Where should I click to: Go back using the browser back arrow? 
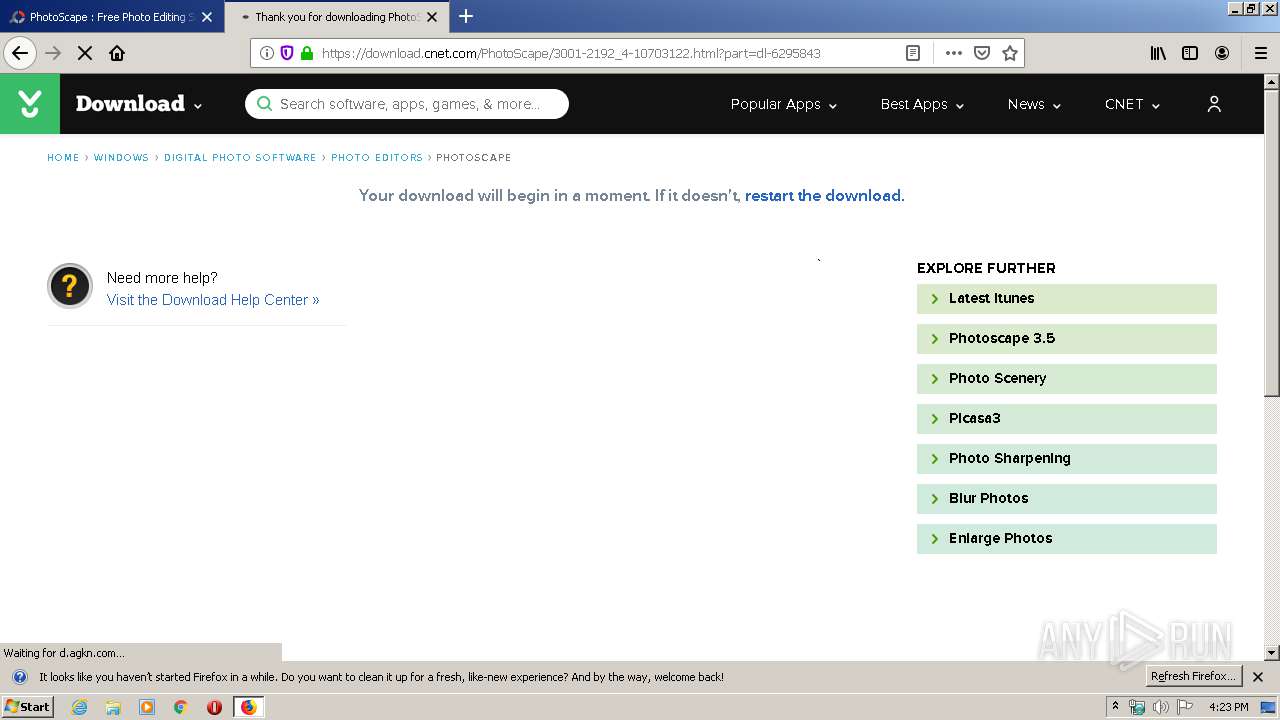click(x=20, y=53)
